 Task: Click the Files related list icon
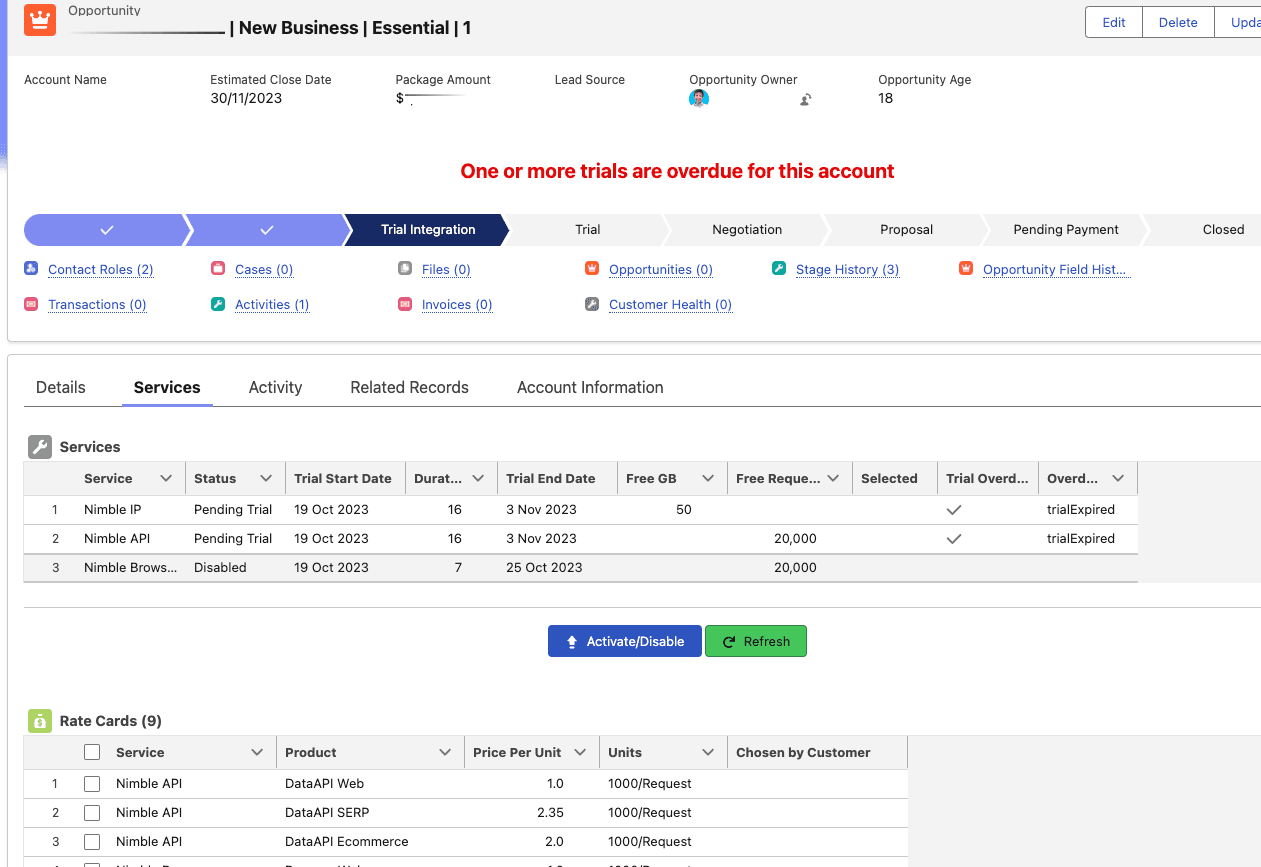pos(405,269)
